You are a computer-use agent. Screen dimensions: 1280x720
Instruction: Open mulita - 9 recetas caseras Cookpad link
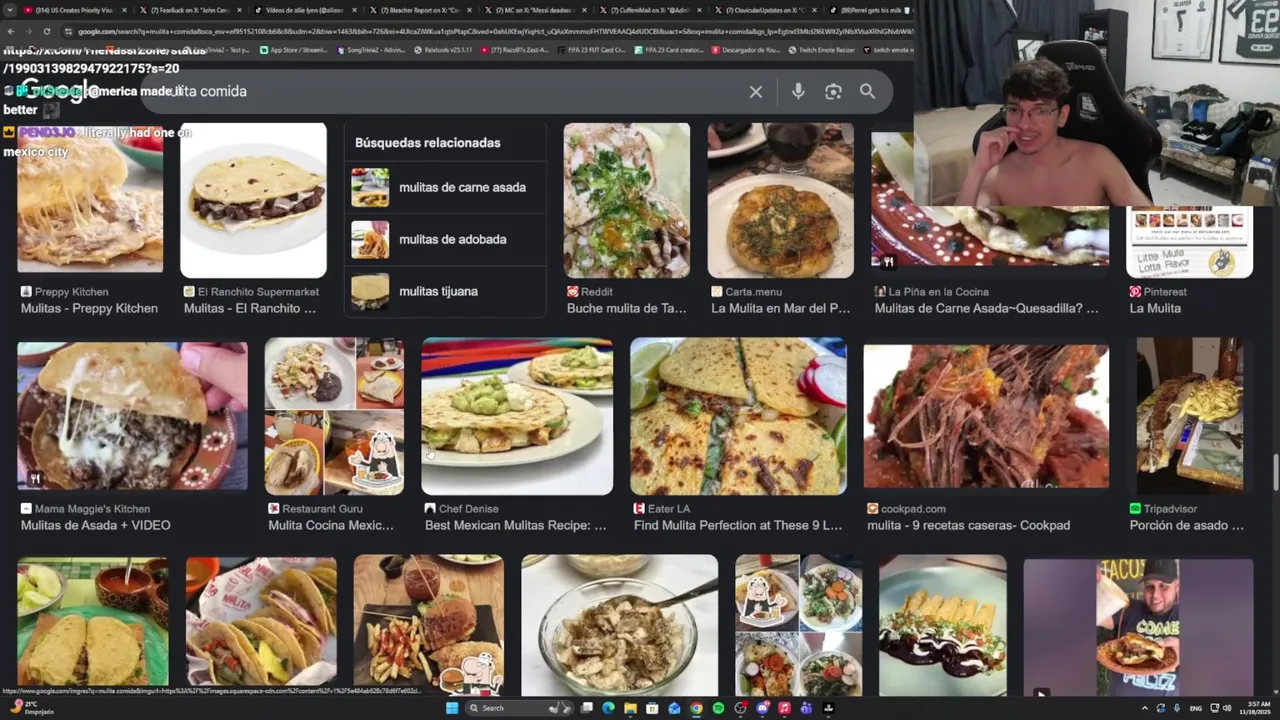pos(968,525)
